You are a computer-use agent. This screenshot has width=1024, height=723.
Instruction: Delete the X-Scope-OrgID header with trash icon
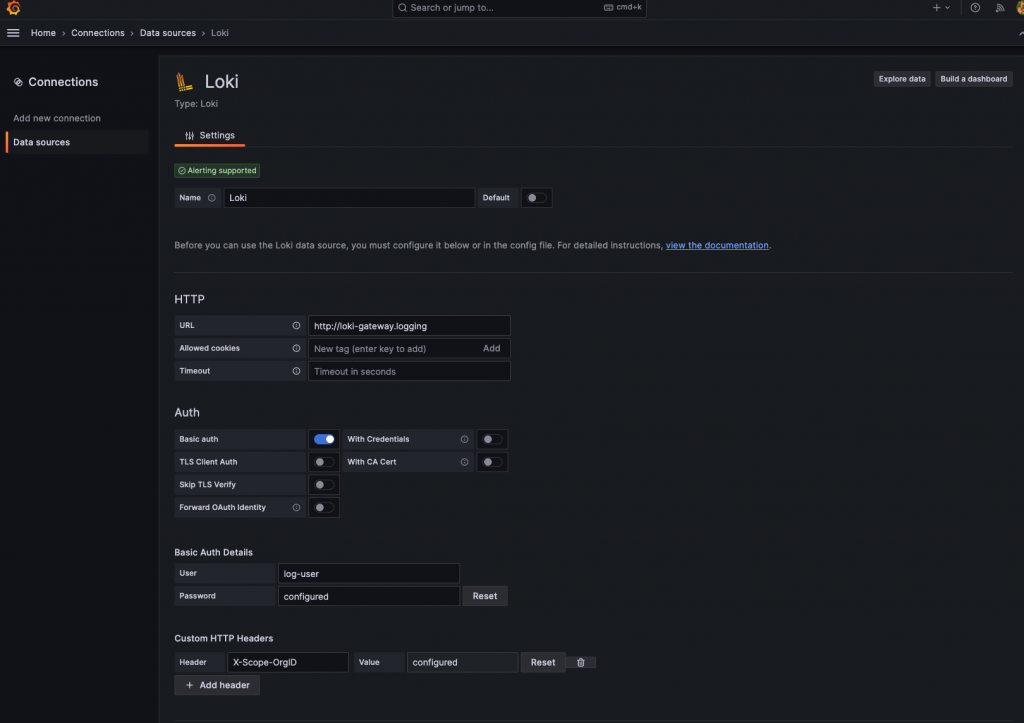581,662
